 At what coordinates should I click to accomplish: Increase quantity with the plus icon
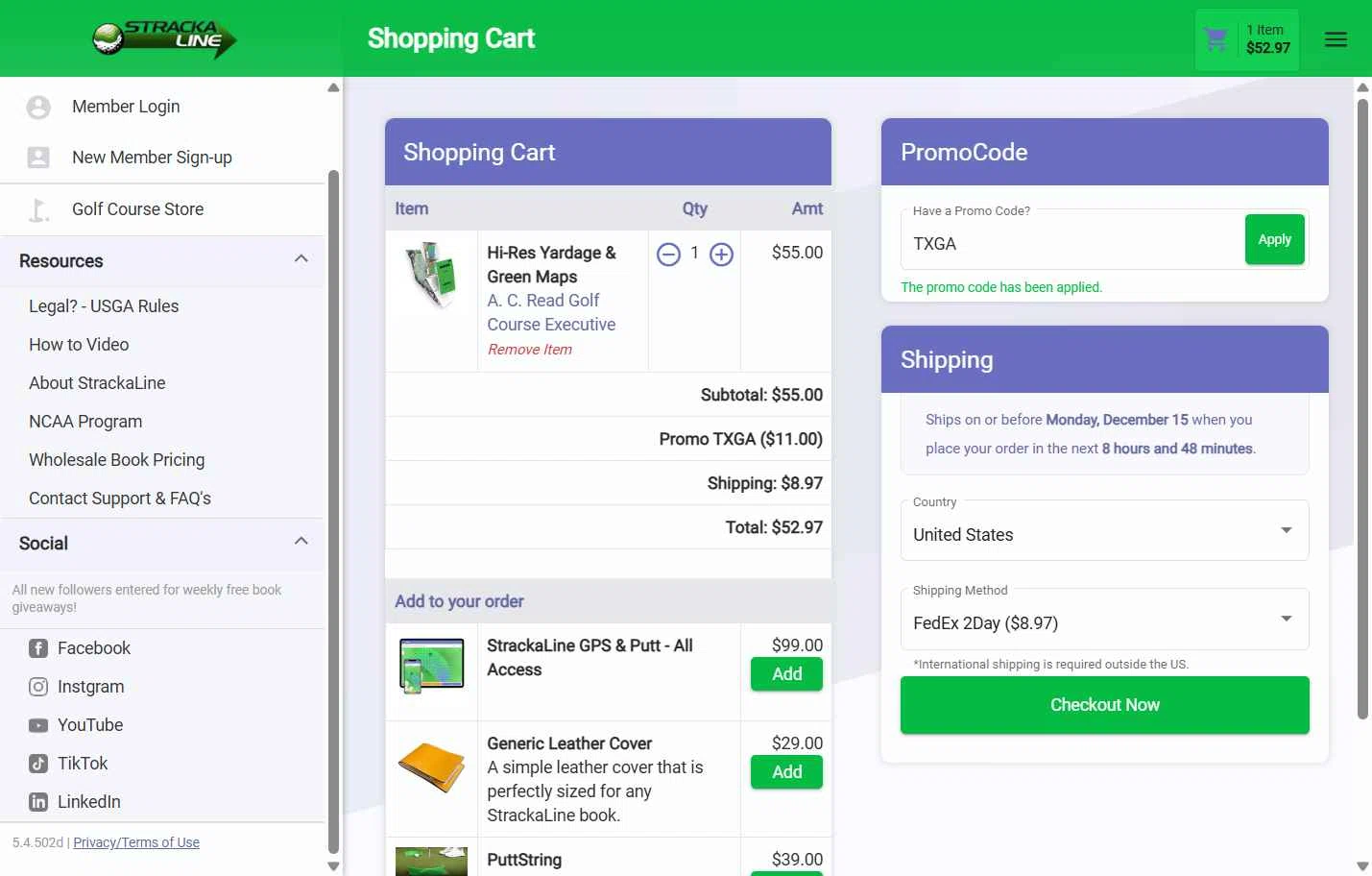coord(721,254)
